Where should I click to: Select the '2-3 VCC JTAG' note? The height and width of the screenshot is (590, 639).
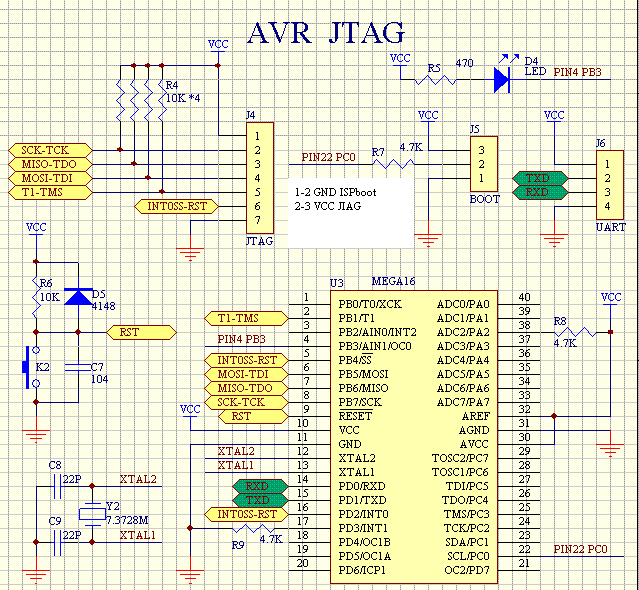328,206
